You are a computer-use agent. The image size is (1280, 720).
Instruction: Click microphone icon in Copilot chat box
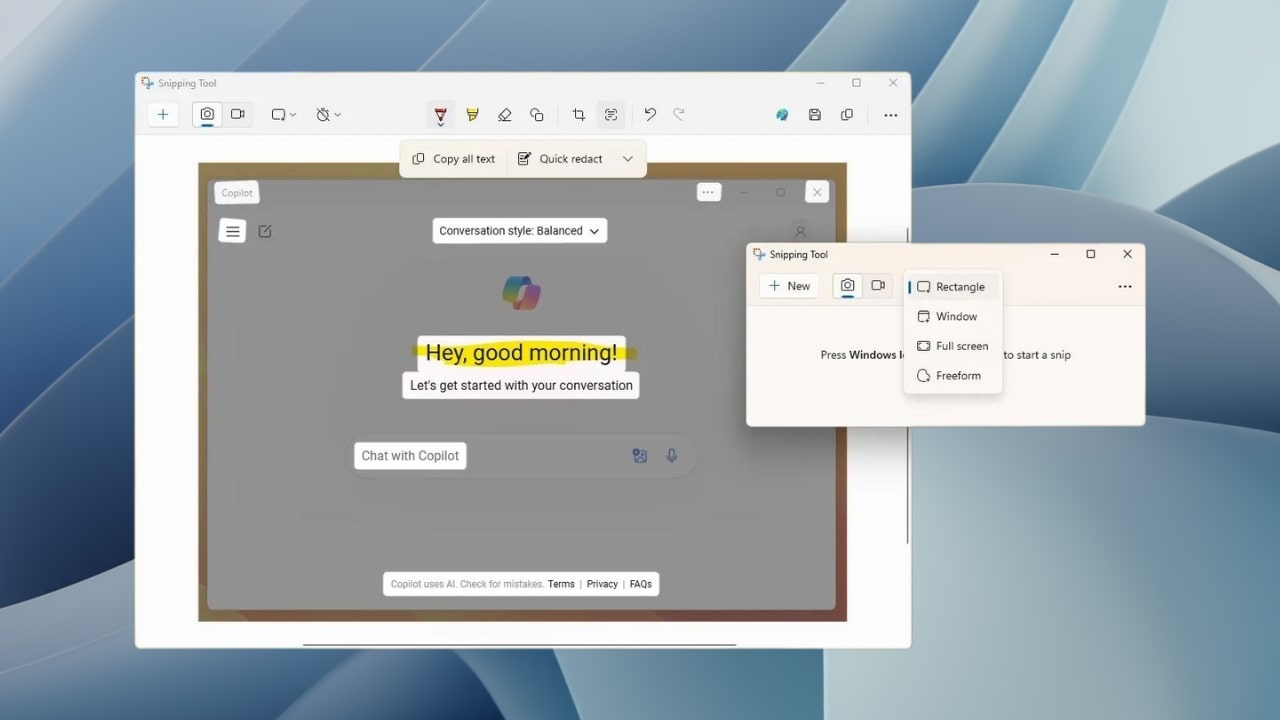tap(672, 456)
